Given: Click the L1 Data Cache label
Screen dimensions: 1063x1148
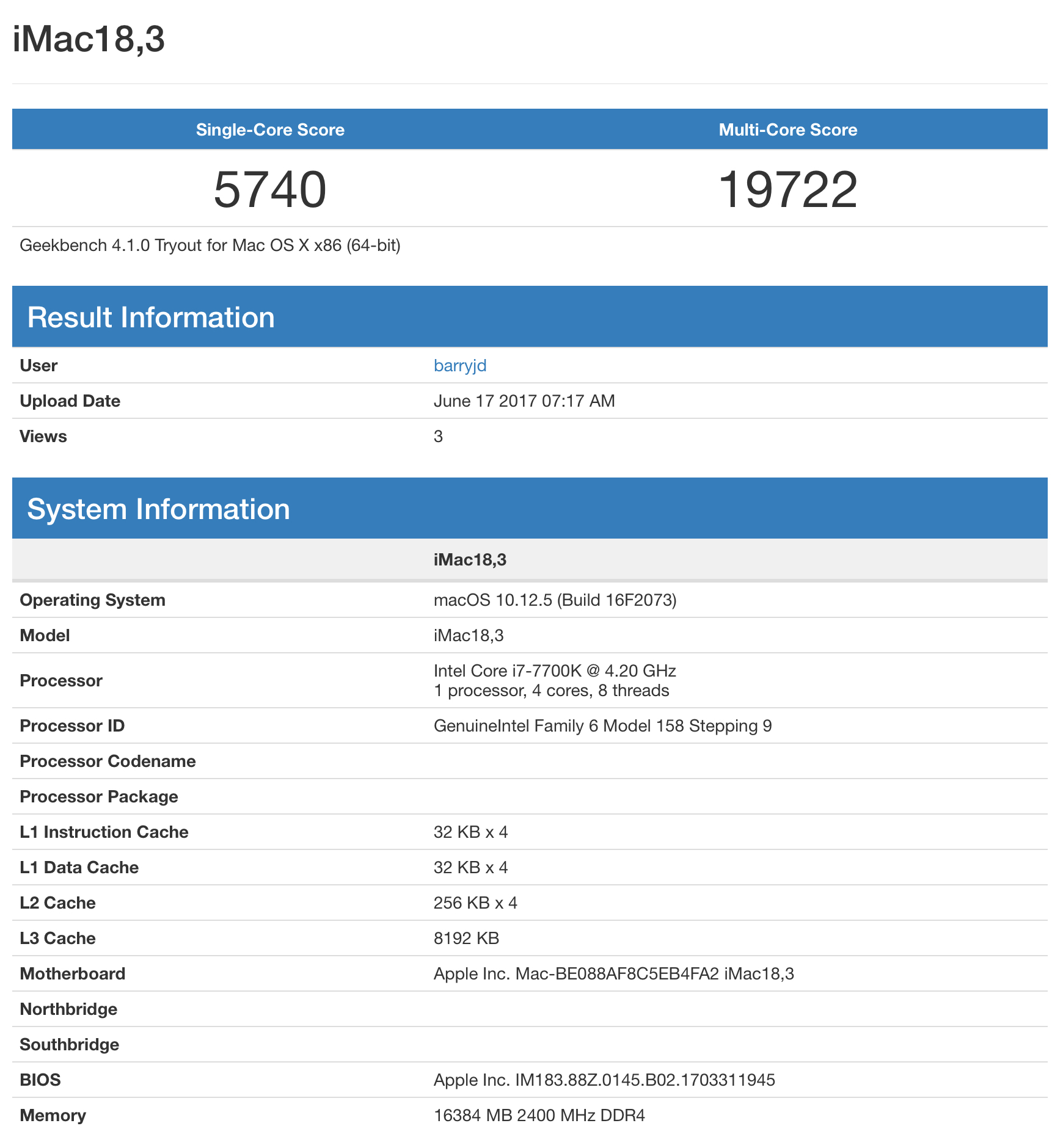Looking at the screenshot, I should 79,867.
